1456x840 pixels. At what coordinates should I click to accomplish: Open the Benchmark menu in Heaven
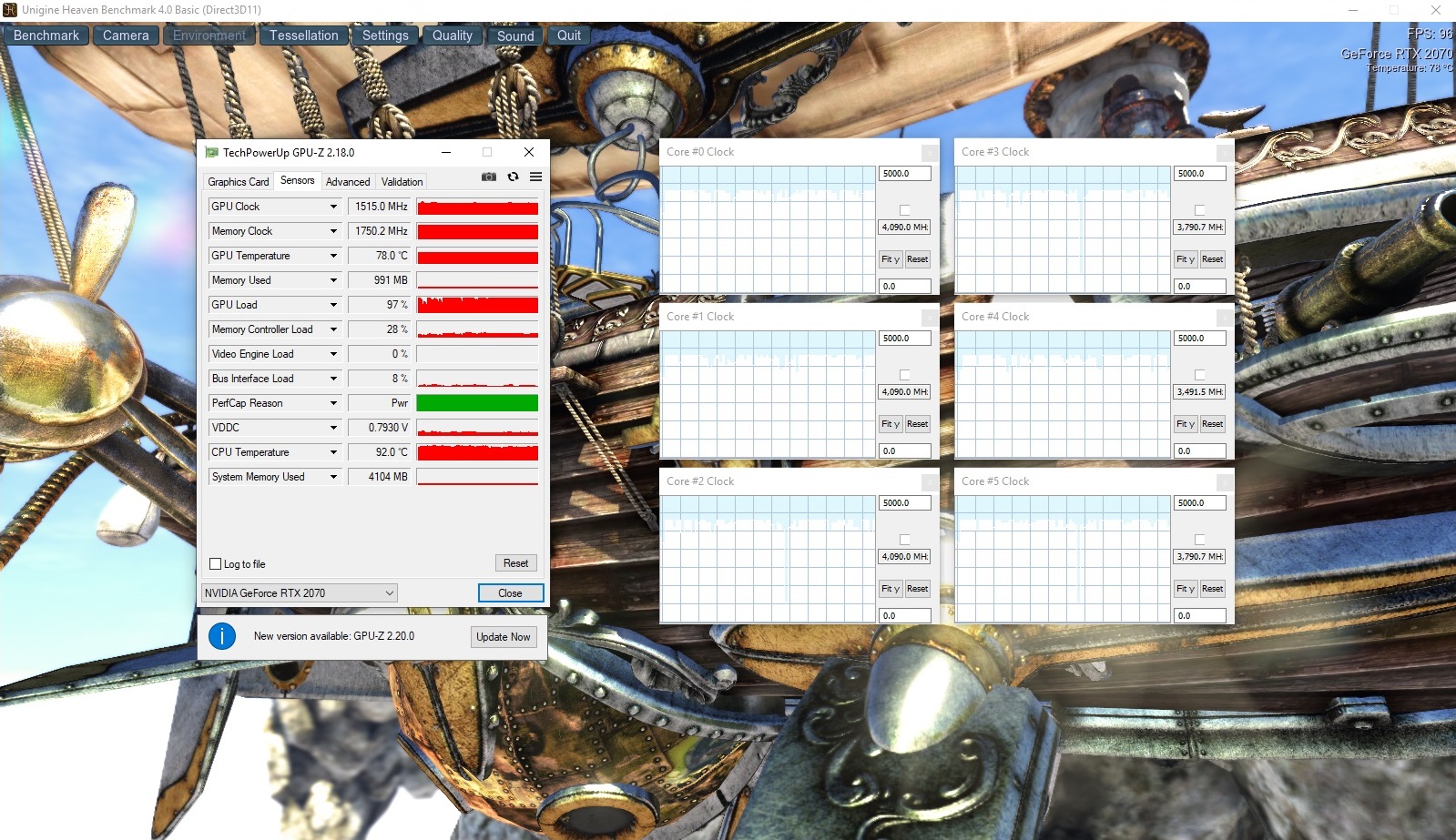click(46, 35)
